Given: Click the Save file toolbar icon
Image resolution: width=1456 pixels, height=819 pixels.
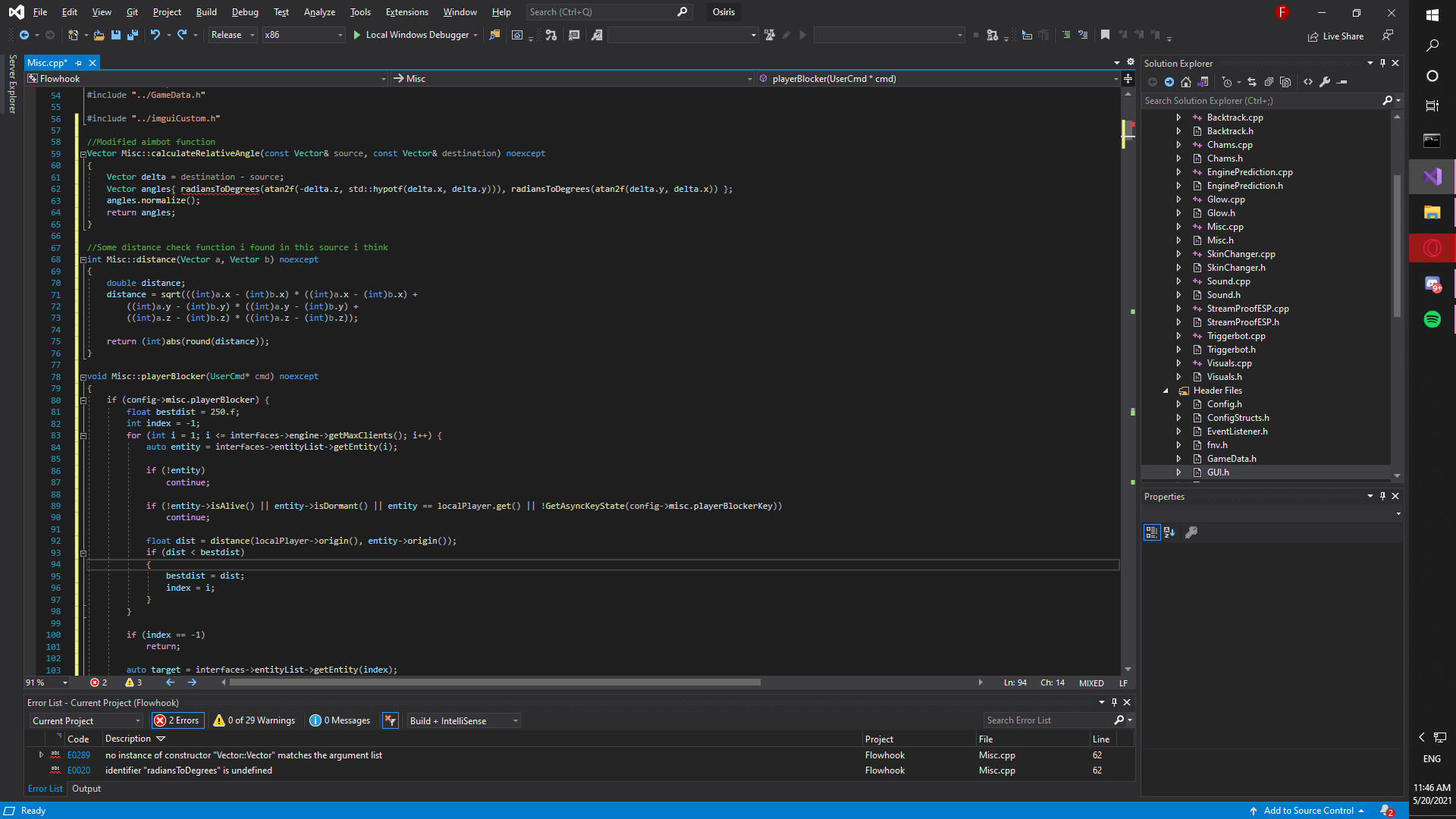Looking at the screenshot, I should [116, 35].
